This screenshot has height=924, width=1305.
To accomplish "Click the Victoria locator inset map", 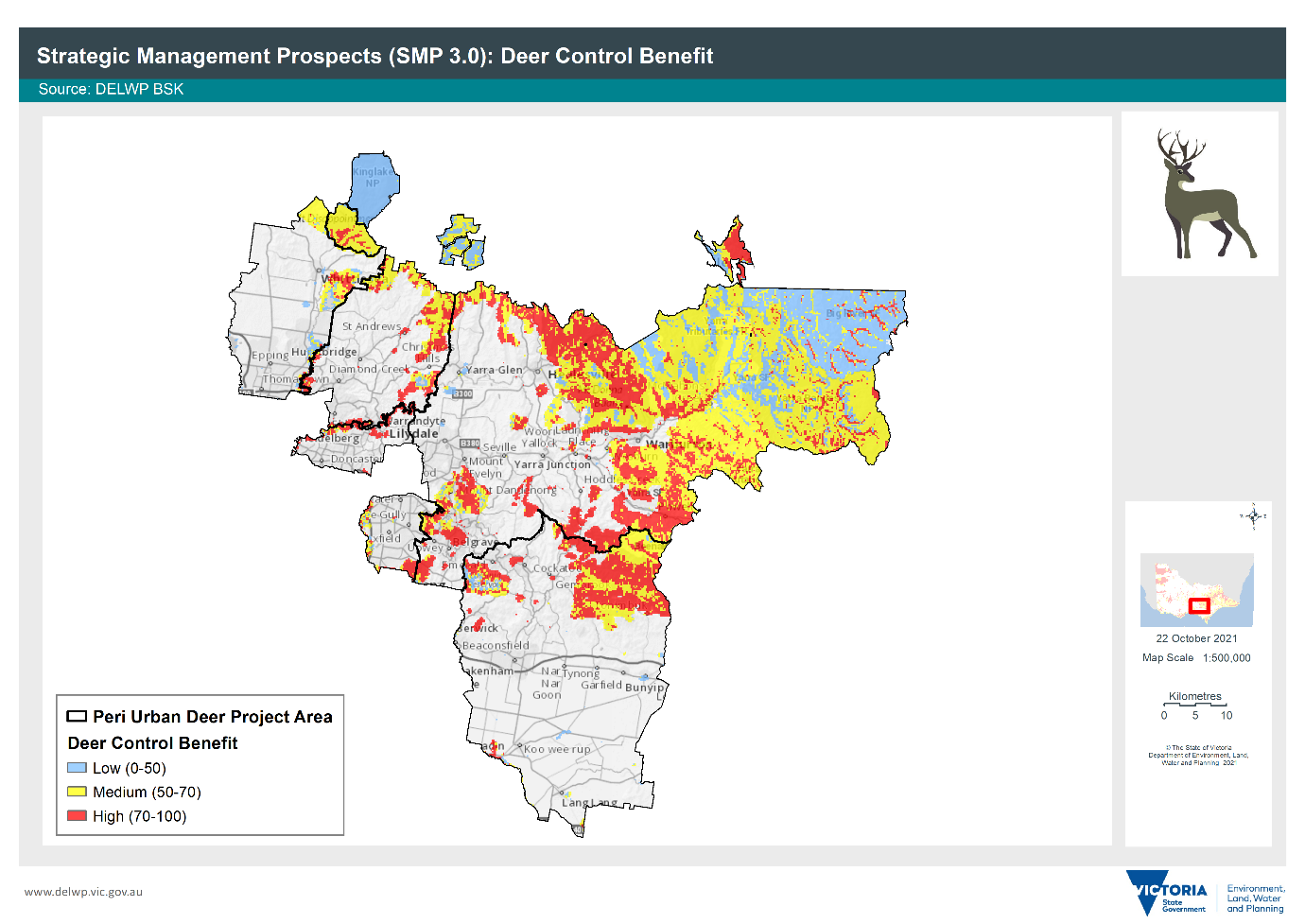I will click(1196, 590).
